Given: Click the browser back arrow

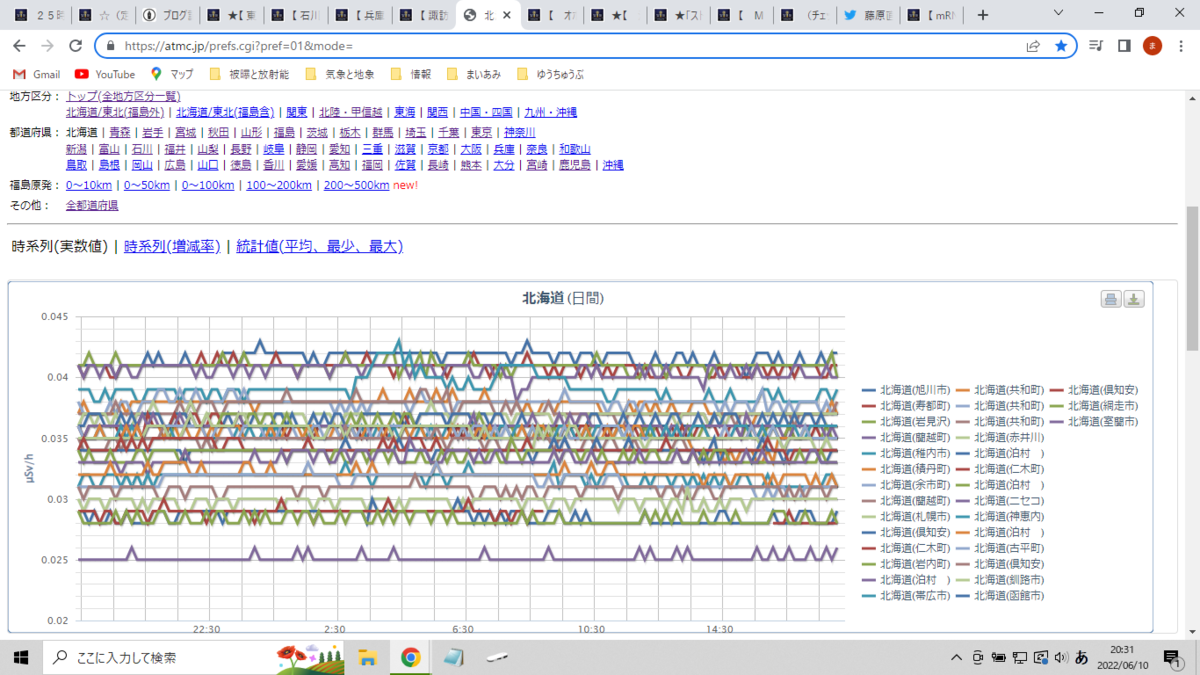Looking at the screenshot, I should [19, 46].
